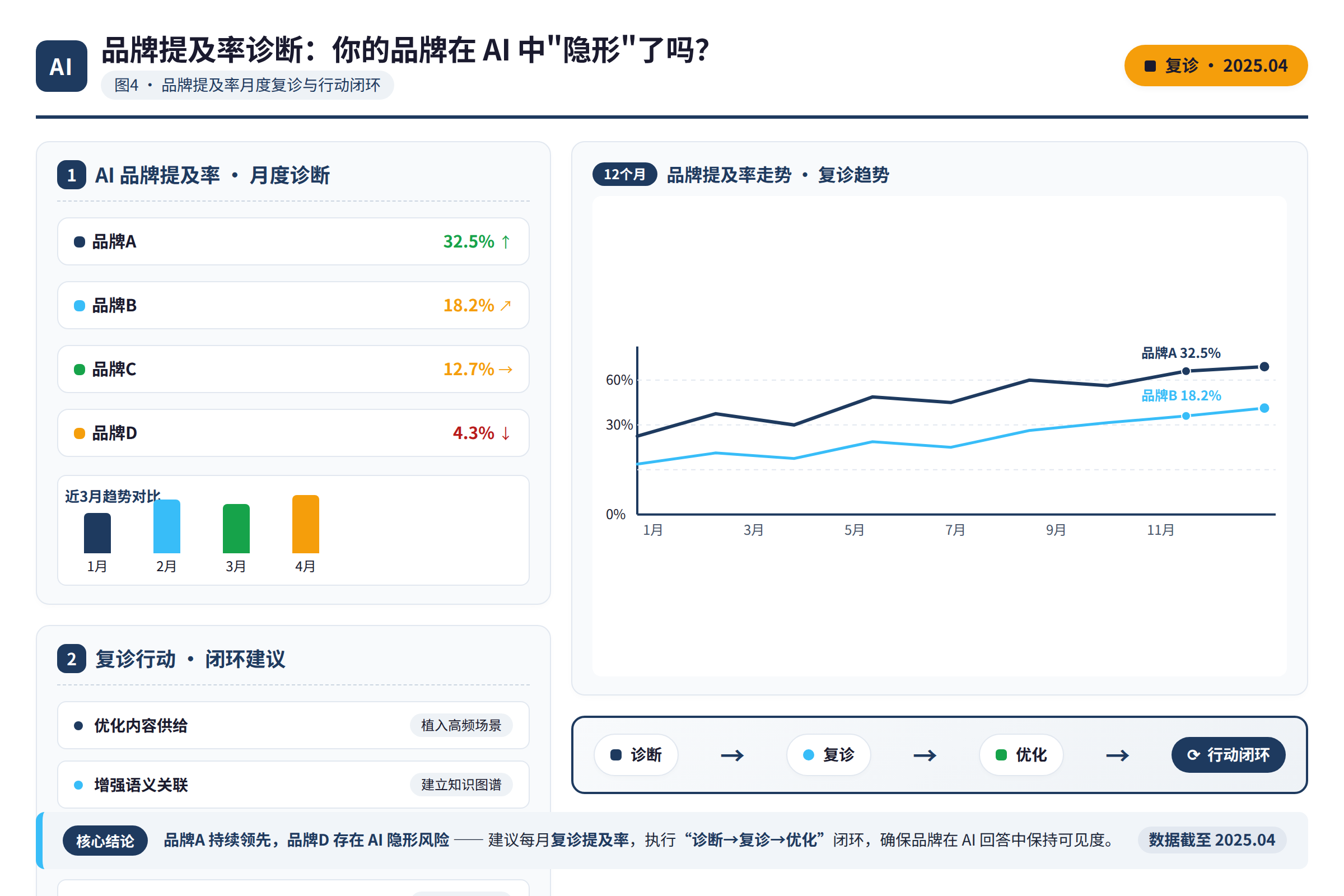The image size is (1344, 896).
Task: Click the blue dot beside 品牌B
Action: tap(80, 306)
